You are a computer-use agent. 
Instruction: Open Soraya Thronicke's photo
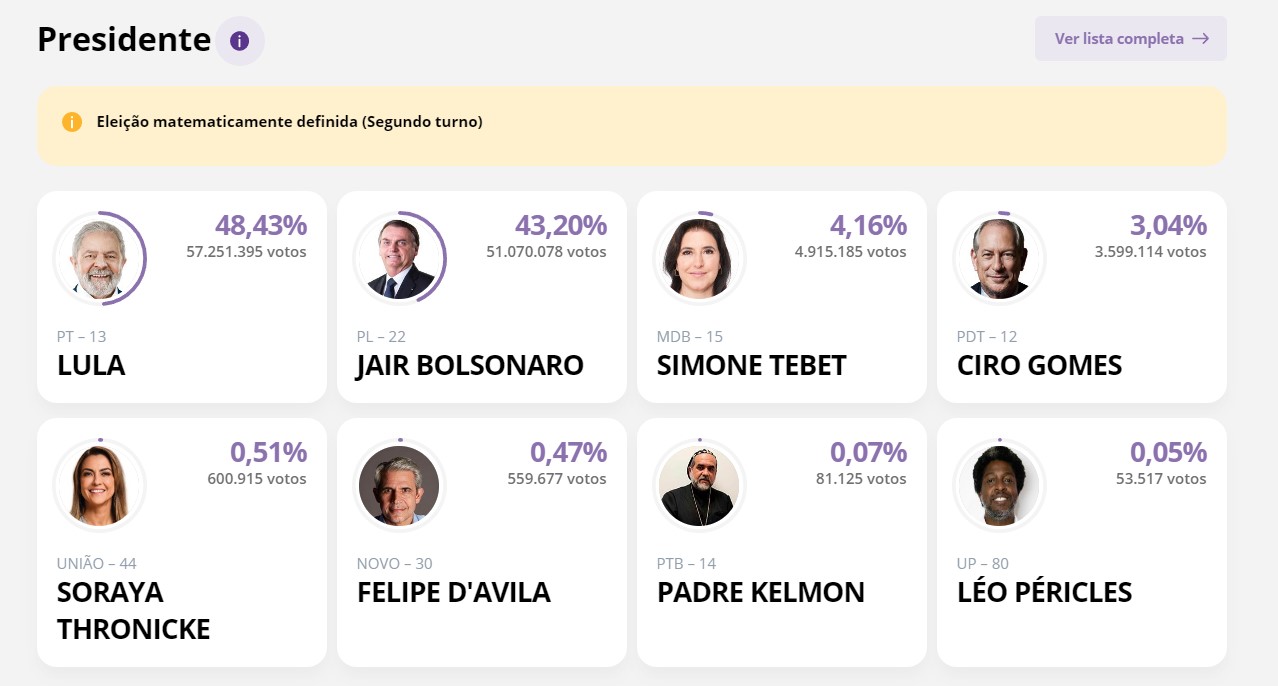pyautogui.click(x=99, y=485)
